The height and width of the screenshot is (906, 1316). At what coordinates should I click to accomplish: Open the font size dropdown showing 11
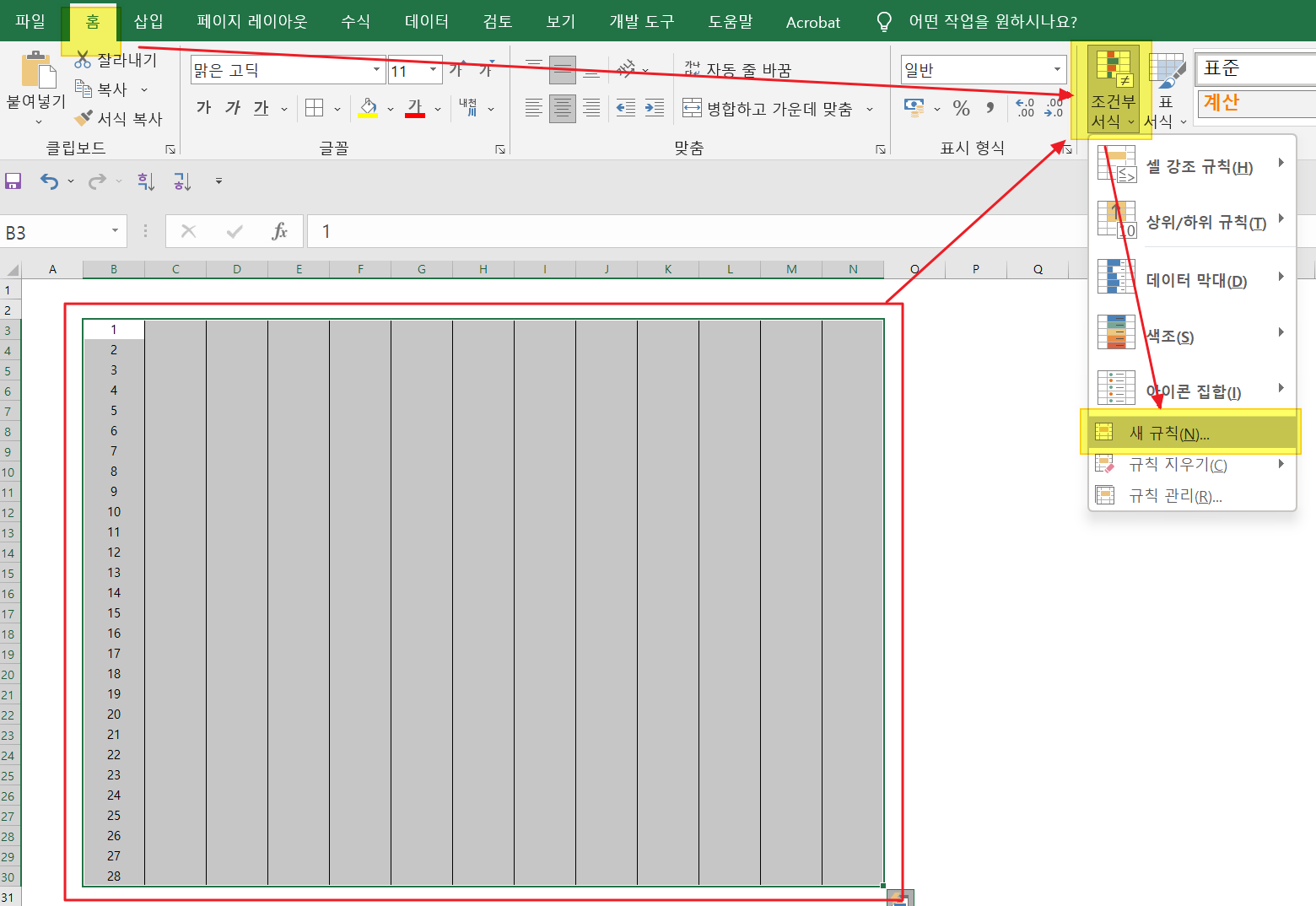(434, 69)
